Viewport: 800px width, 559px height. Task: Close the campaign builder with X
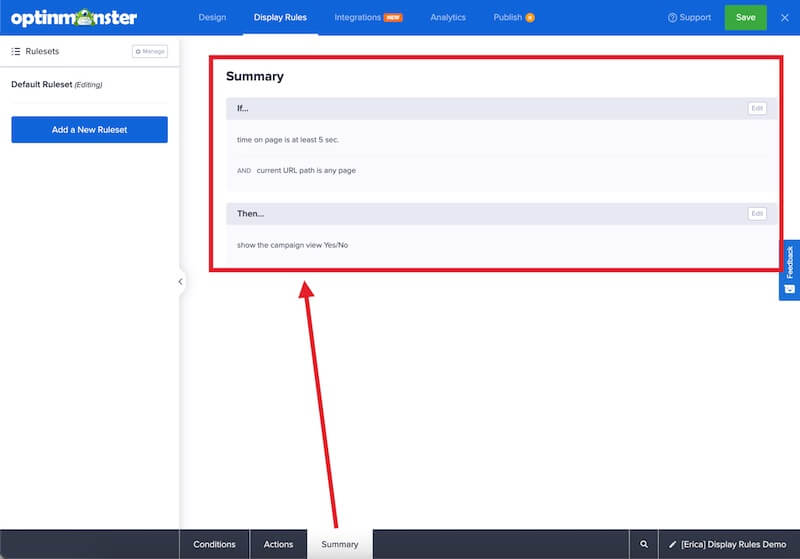point(785,18)
